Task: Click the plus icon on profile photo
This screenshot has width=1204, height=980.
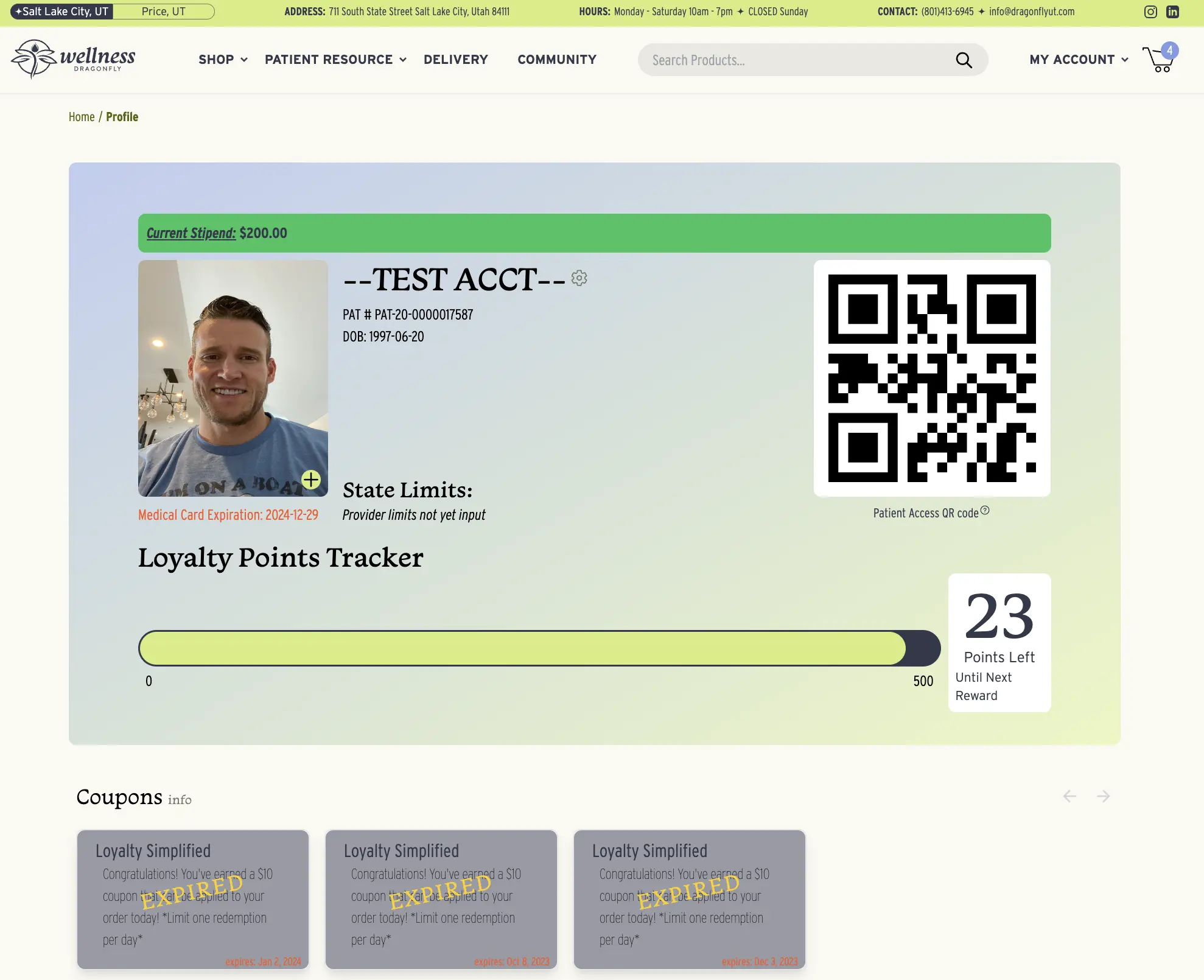Action: (311, 480)
